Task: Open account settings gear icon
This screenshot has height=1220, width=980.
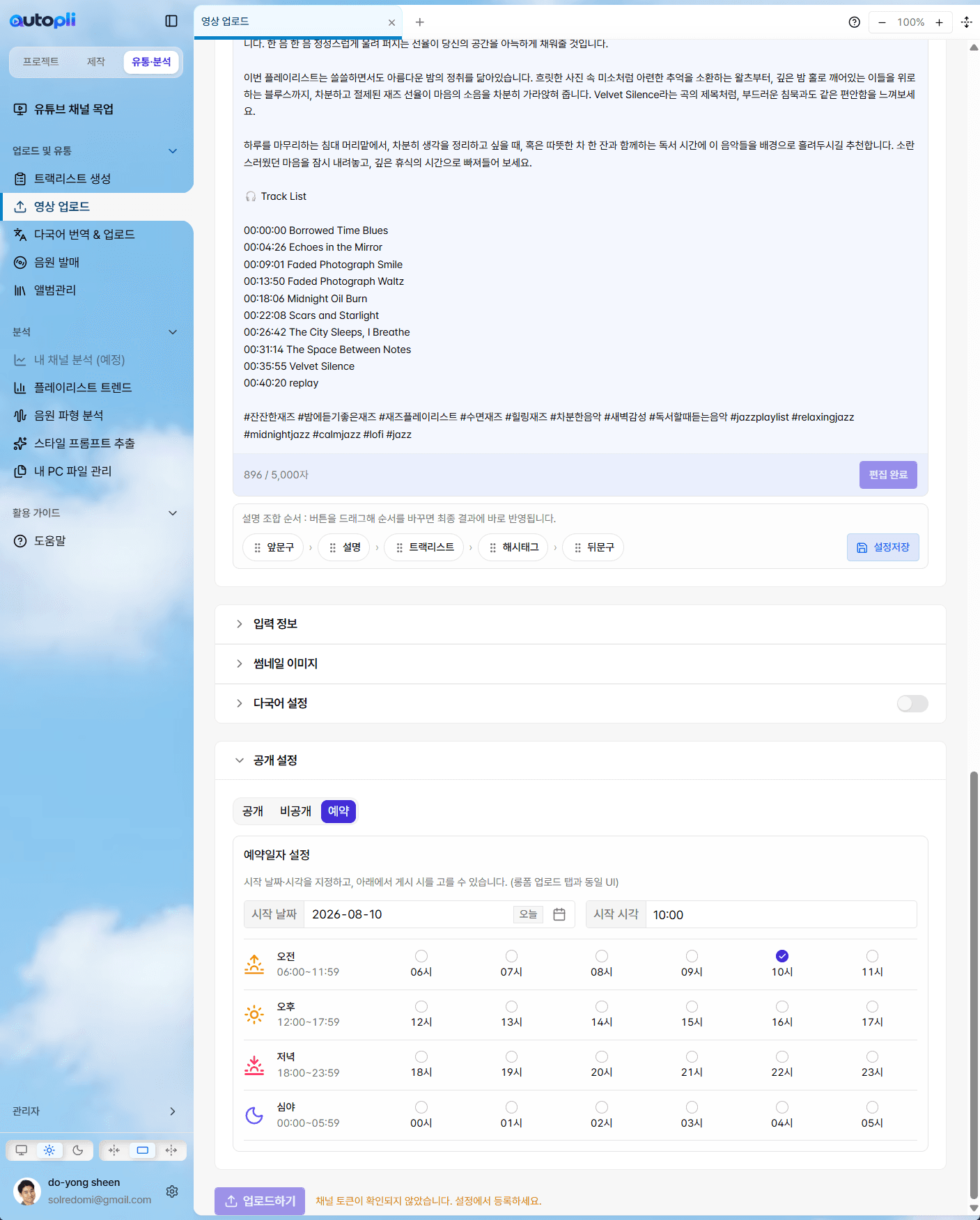Action: 172,1191
